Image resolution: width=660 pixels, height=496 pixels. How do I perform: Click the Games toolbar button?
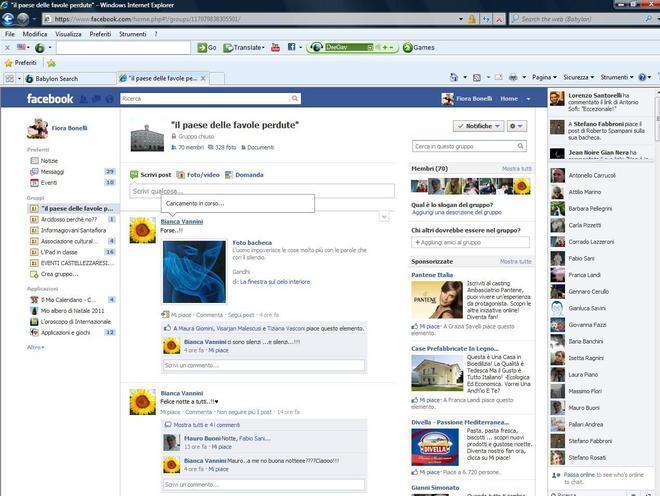418,48
